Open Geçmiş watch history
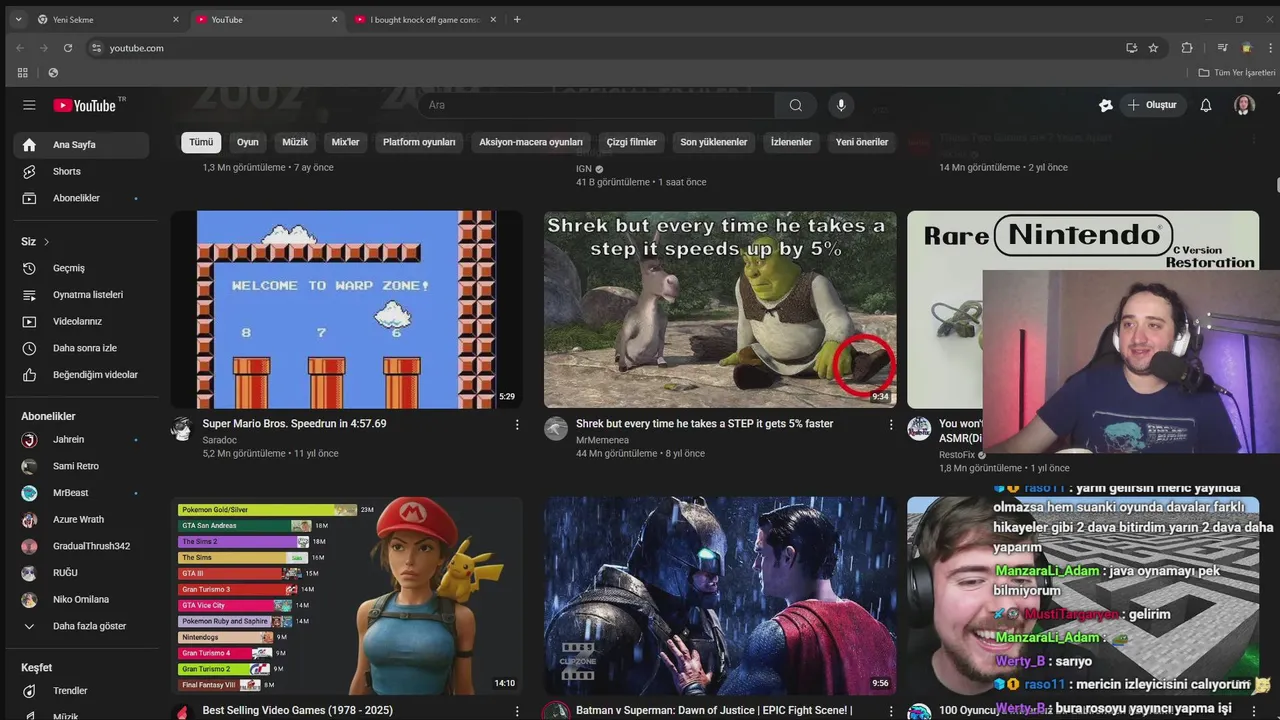The image size is (1280, 720). [81, 268]
